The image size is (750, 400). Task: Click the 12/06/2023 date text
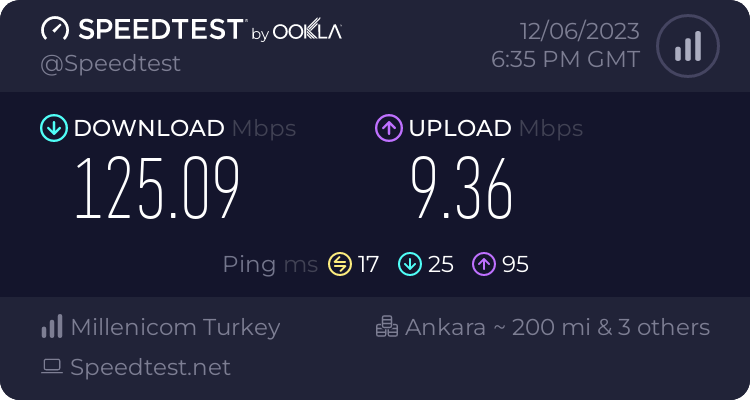click(x=580, y=32)
